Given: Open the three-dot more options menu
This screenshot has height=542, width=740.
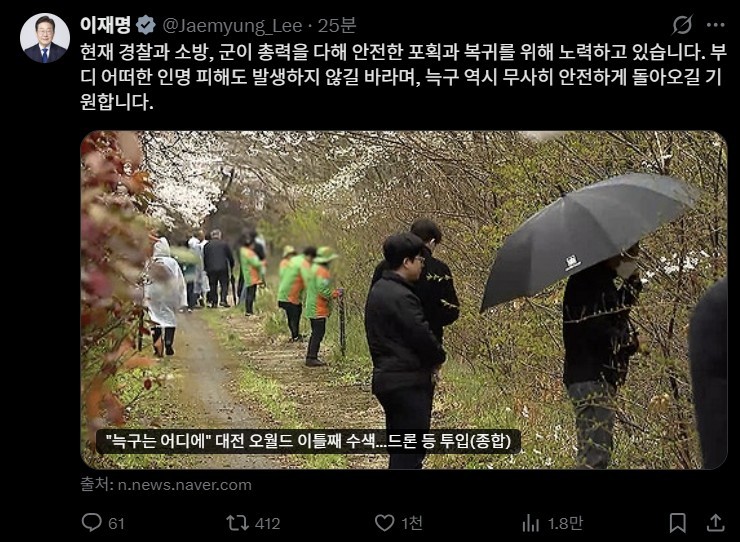Looking at the screenshot, I should [x=716, y=25].
